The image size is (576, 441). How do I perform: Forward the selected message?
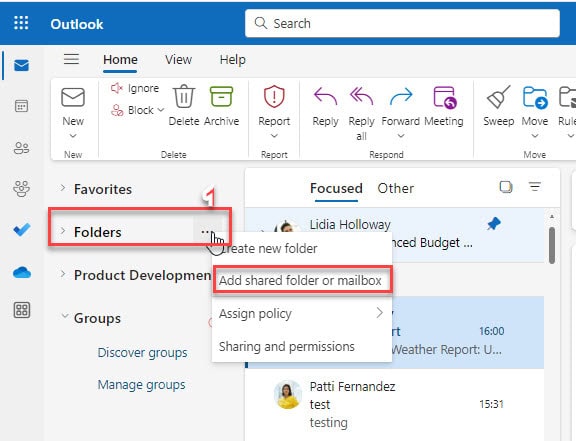(400, 107)
